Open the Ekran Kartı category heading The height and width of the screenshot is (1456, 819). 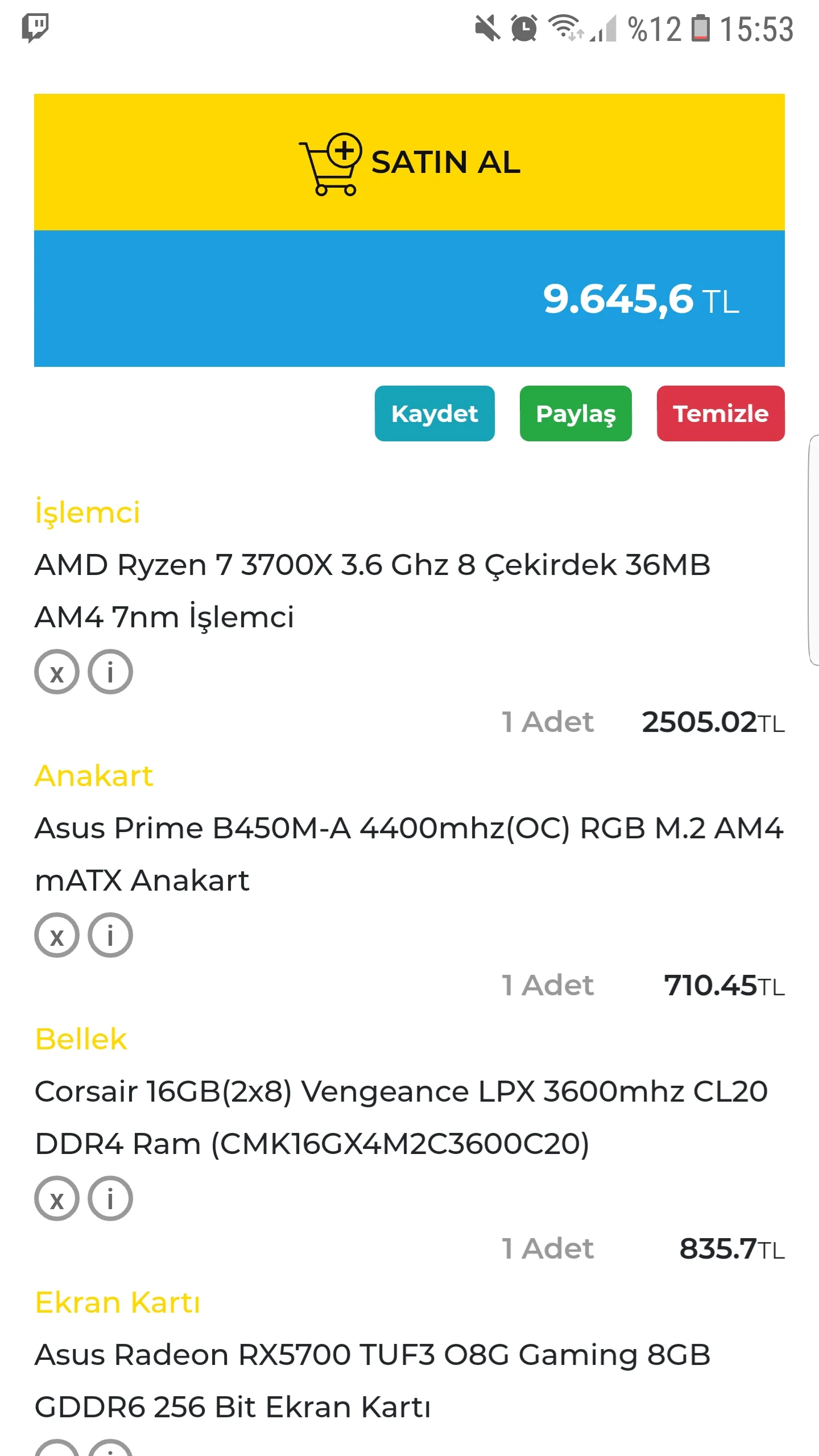point(118,1302)
